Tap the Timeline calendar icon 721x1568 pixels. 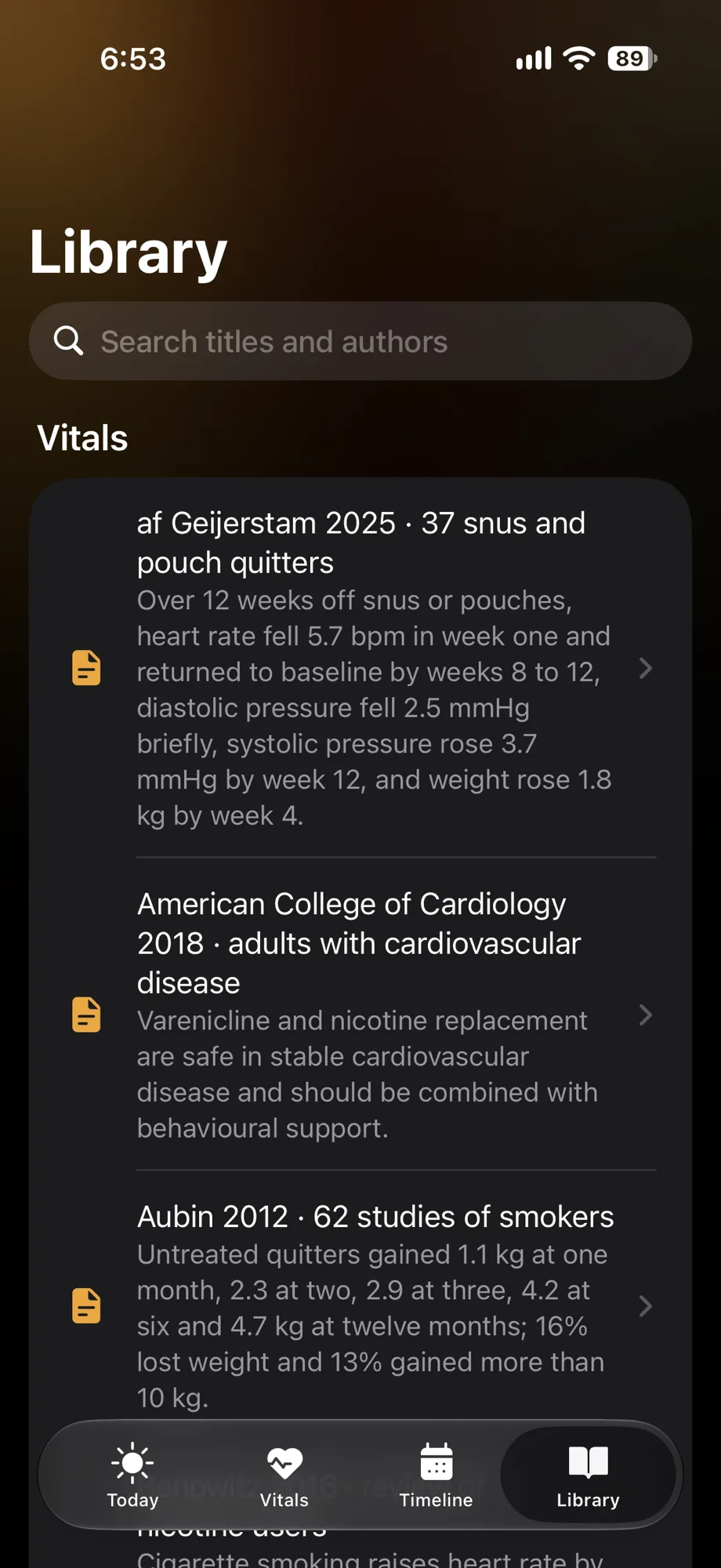(437, 1462)
